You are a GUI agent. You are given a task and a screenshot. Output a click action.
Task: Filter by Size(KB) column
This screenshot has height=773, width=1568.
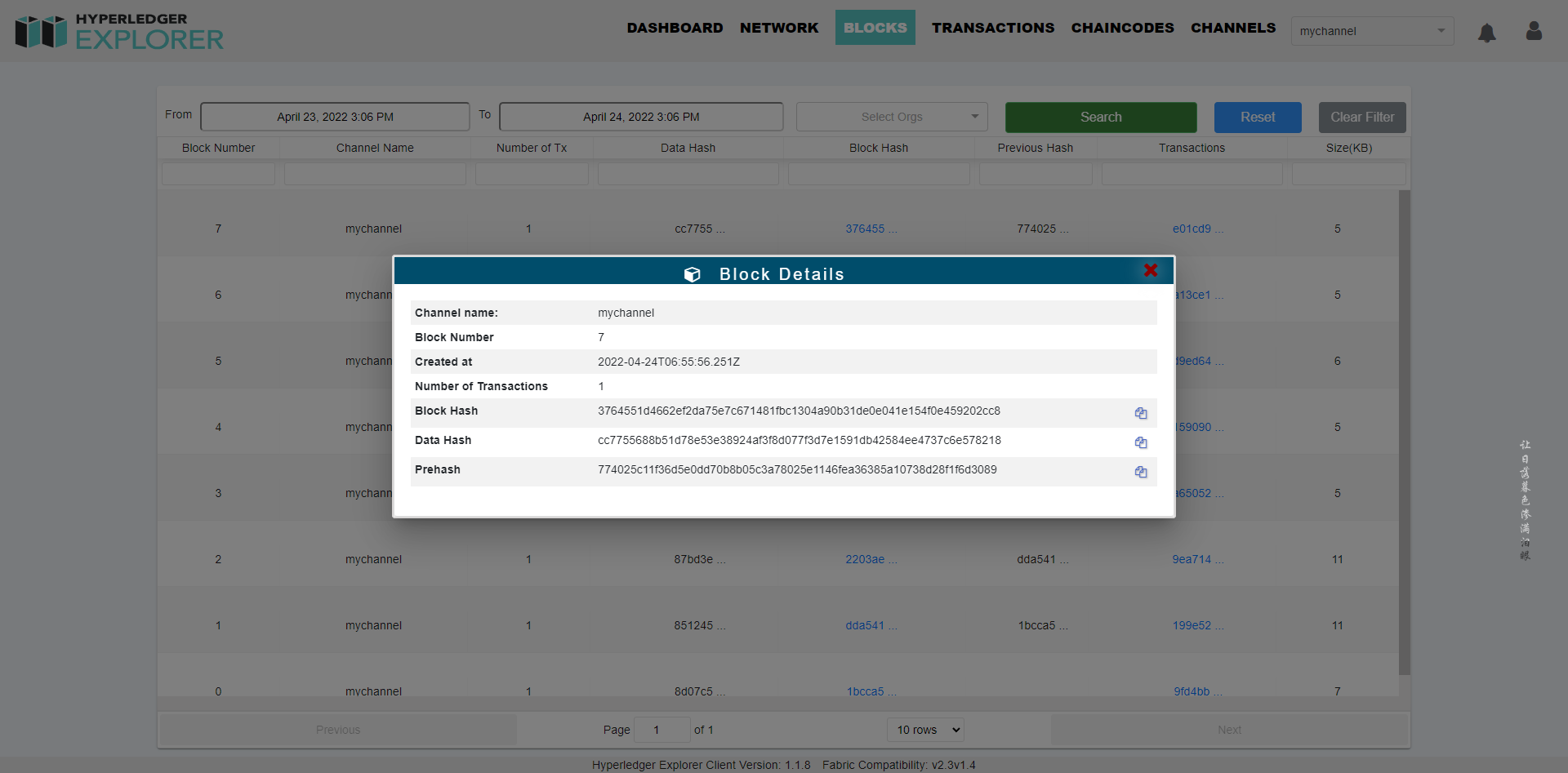click(1349, 174)
